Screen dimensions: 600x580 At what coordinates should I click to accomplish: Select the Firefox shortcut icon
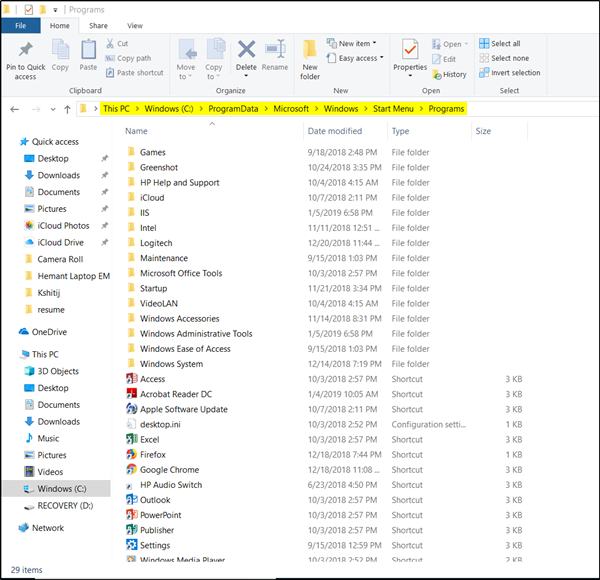pyautogui.click(x=132, y=454)
